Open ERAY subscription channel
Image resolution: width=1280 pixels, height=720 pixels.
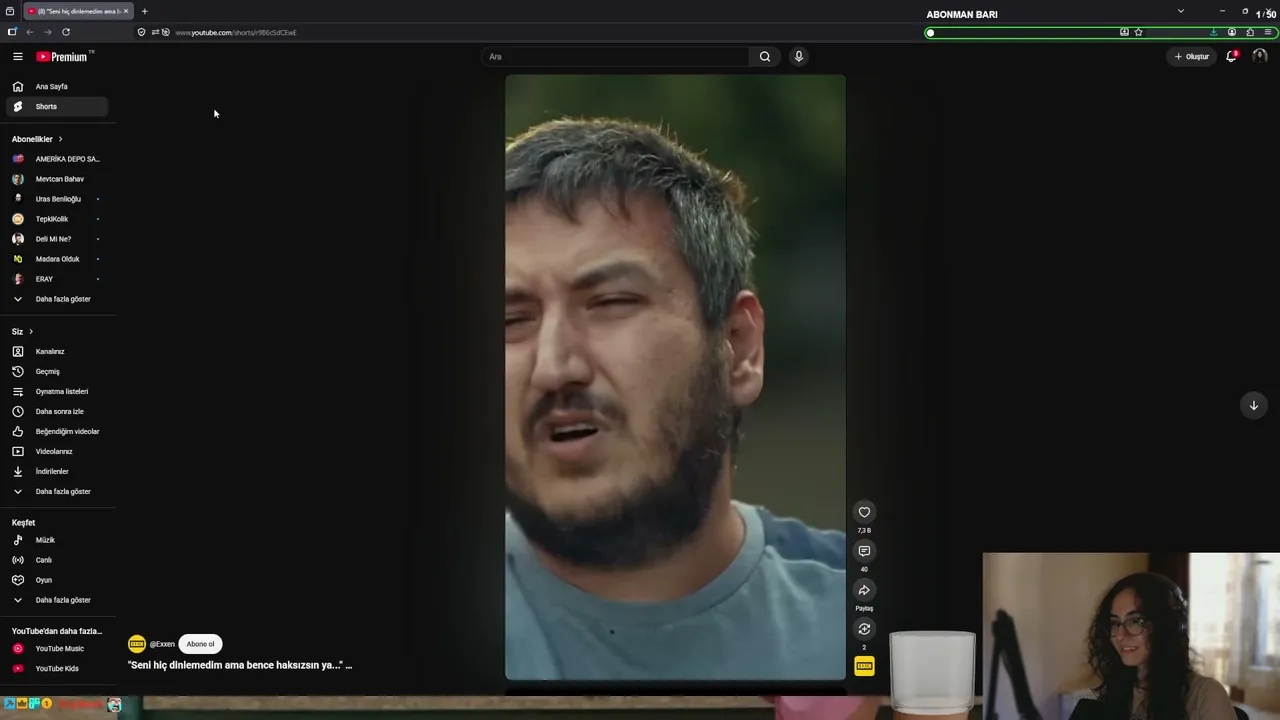pos(56,279)
